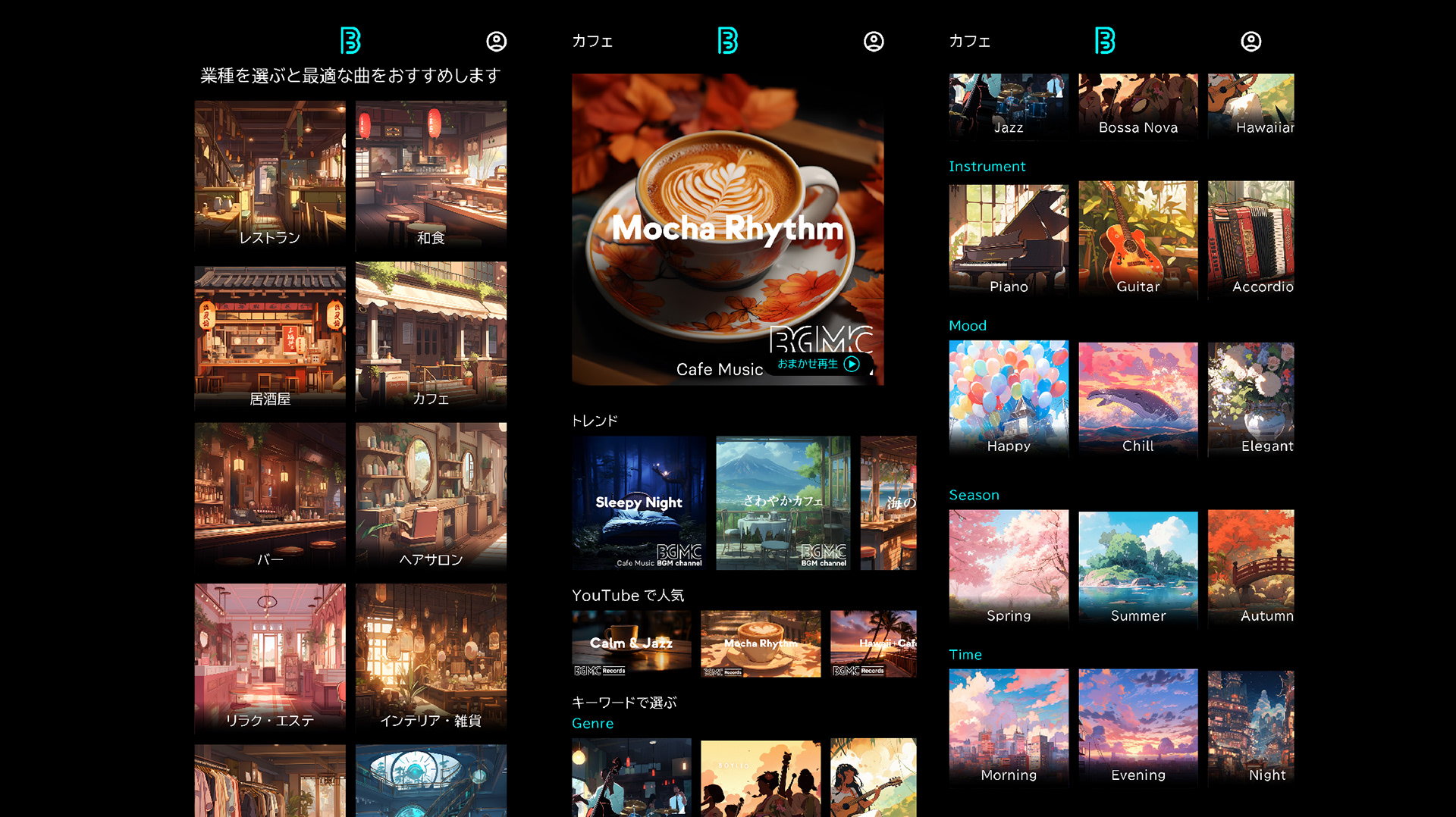The height and width of the screenshot is (817, 1456).
Task: Select the Happy mood card
Action: (1009, 399)
